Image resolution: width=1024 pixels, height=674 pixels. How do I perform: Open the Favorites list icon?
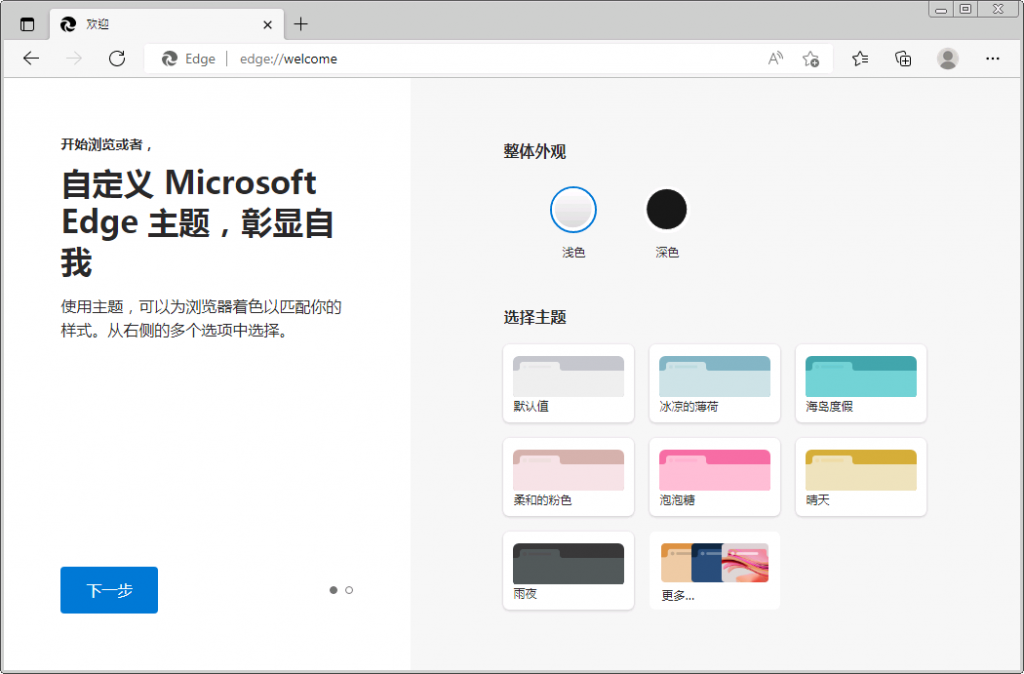click(860, 59)
